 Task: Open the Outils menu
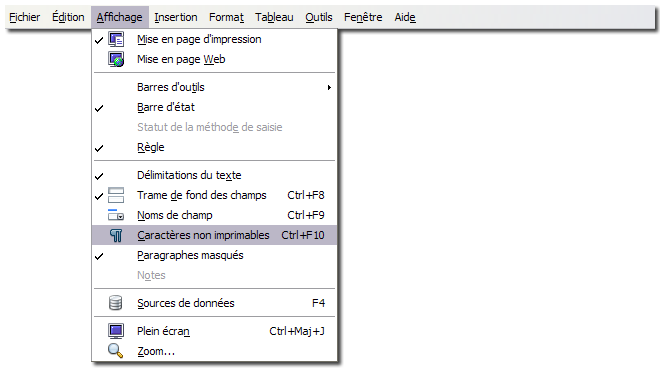coord(319,17)
